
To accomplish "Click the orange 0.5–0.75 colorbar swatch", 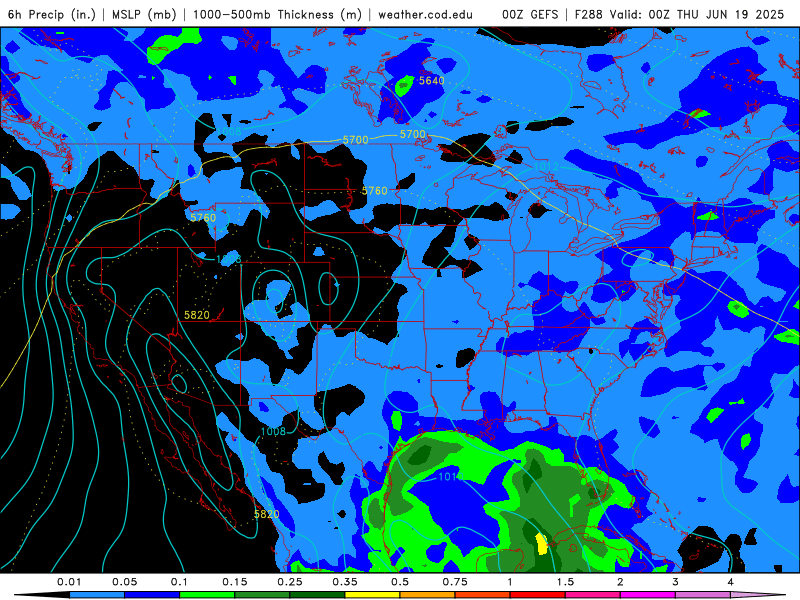I will 428,595.
